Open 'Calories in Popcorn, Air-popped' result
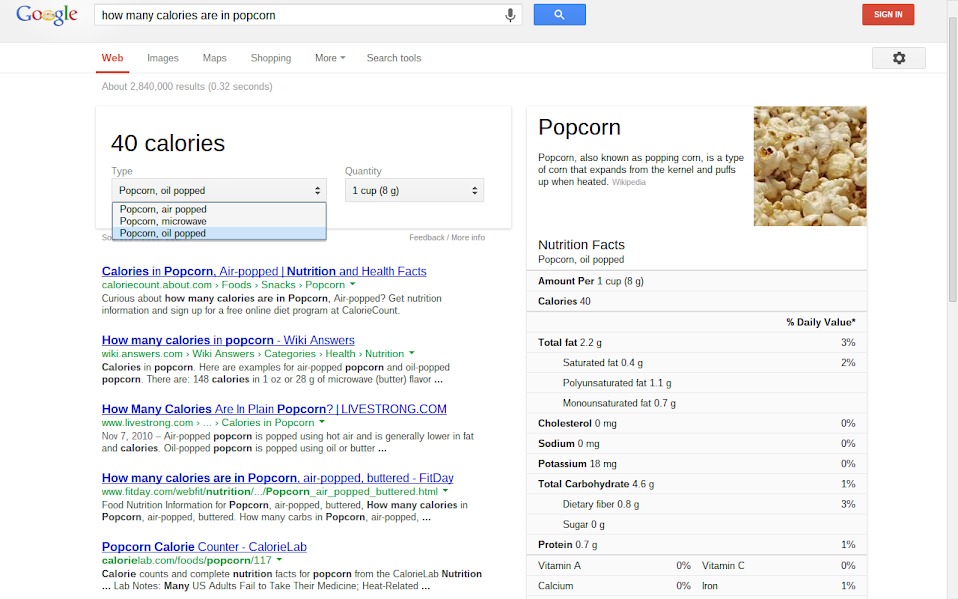Viewport: 958px width, 599px height. pos(264,271)
